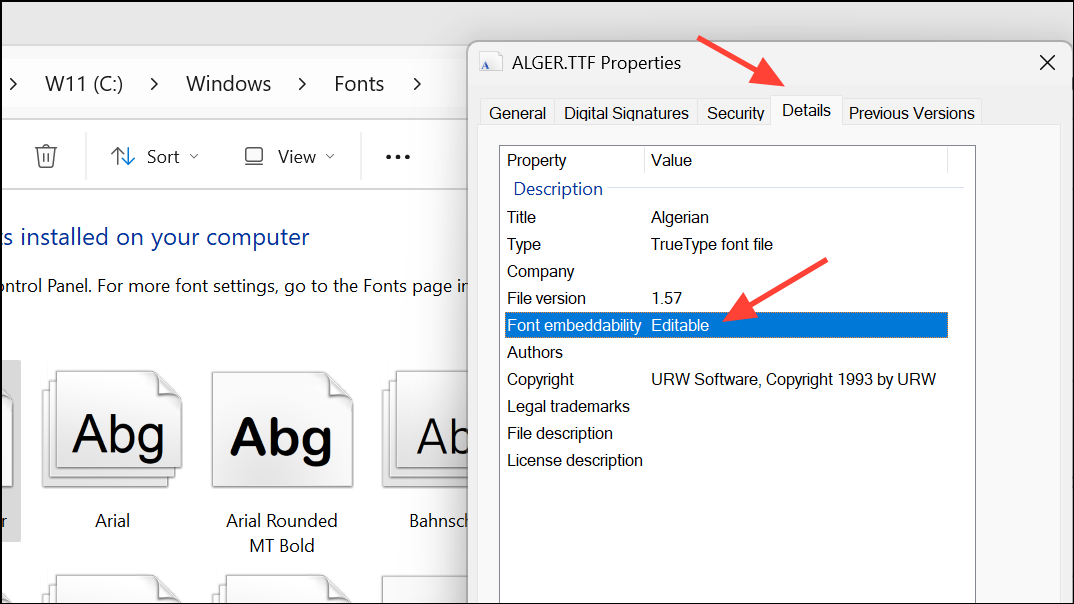This screenshot has width=1074, height=604.
Task: Click the breadcrumb chevron after Fonts
Action: (x=416, y=84)
